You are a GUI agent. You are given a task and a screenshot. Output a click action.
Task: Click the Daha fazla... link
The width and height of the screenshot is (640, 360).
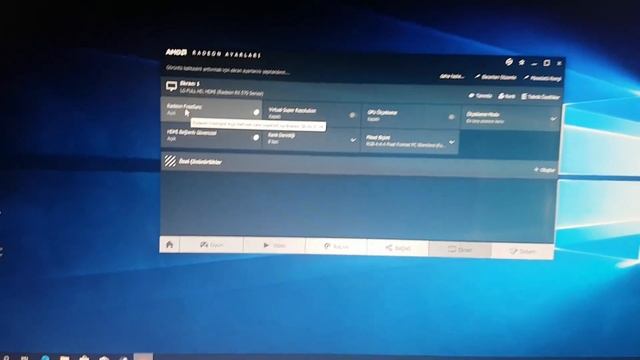451,76
